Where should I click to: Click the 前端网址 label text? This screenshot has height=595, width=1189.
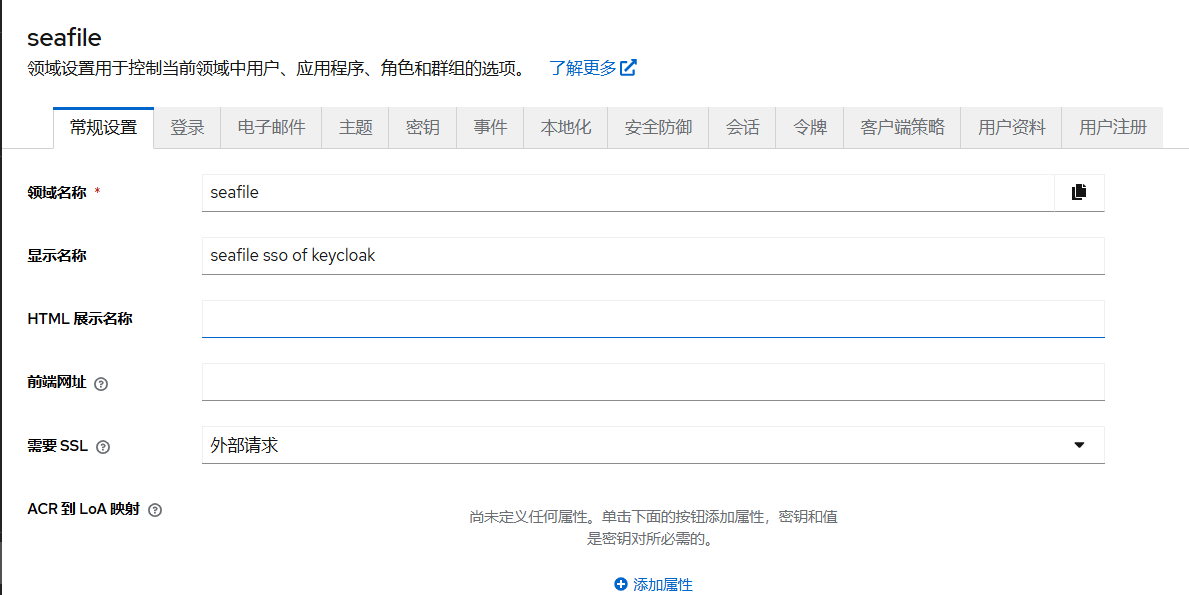[x=57, y=382]
